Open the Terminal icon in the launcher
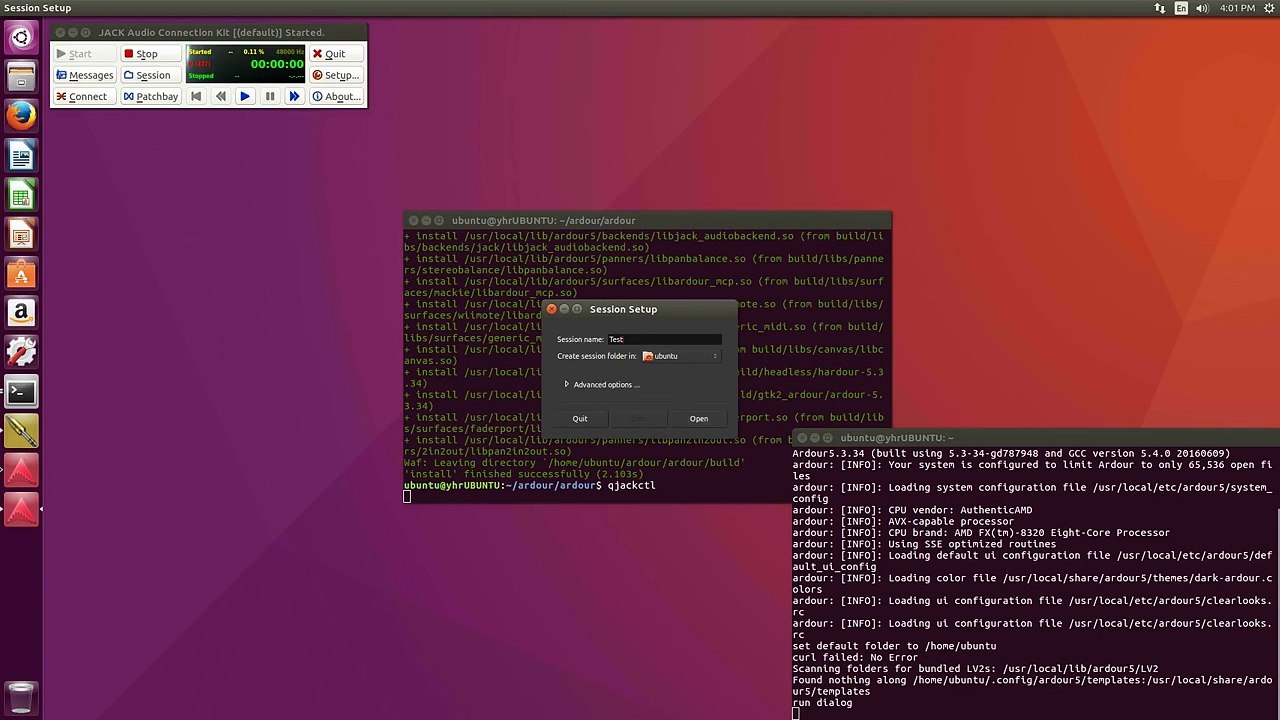The width and height of the screenshot is (1280, 720). 21,392
